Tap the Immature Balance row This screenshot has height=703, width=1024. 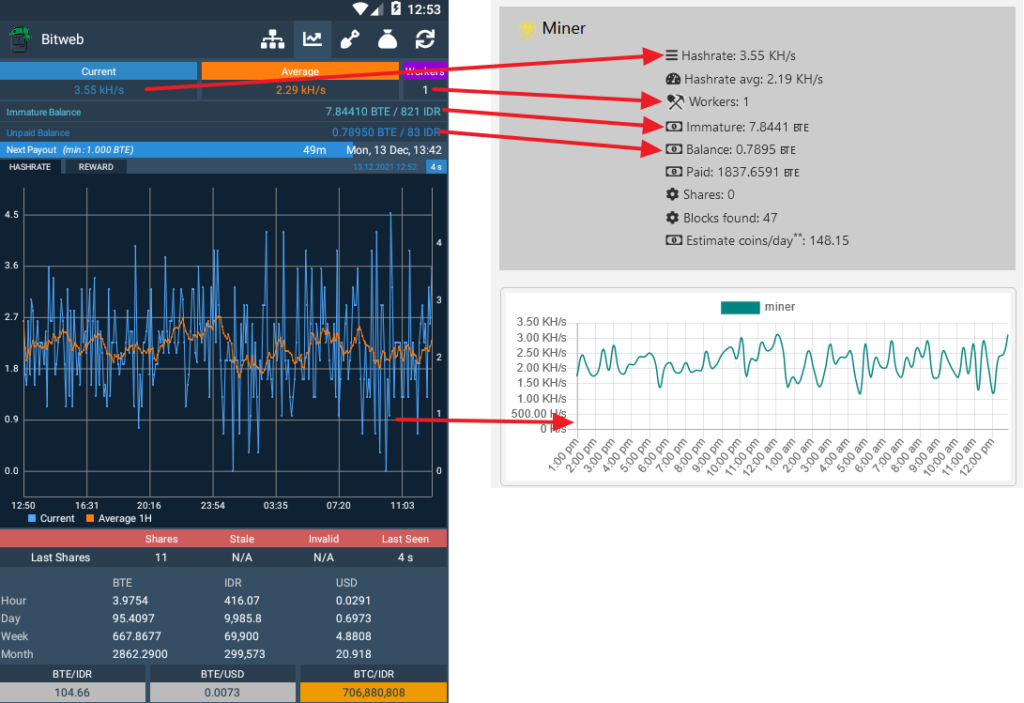point(224,112)
